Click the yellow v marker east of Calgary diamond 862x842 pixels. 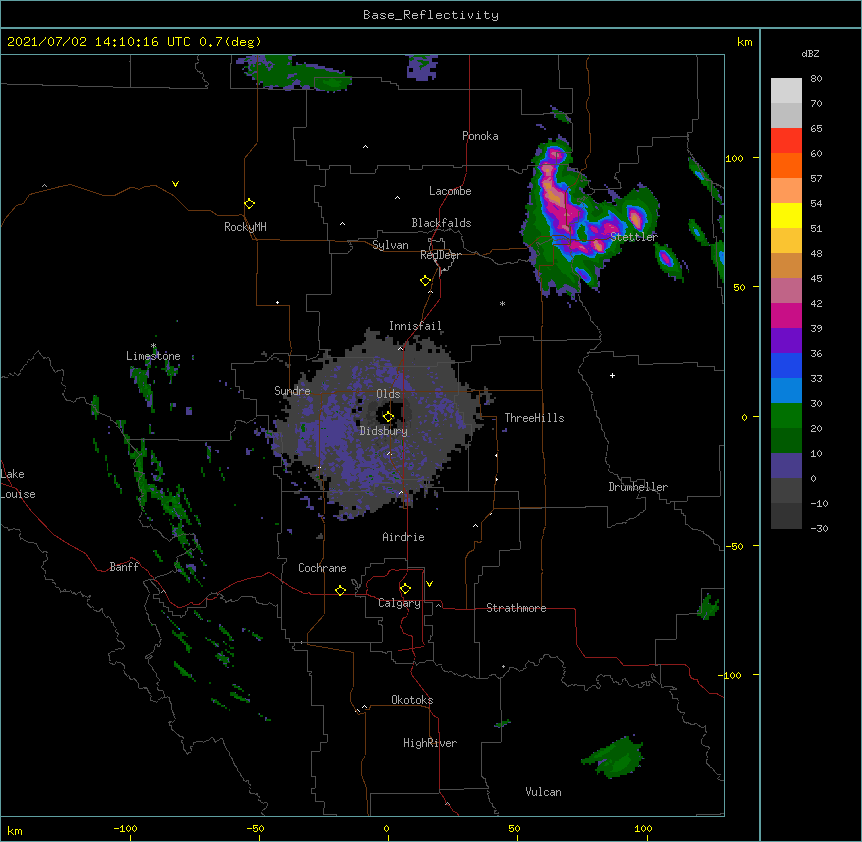pyautogui.click(x=429, y=584)
